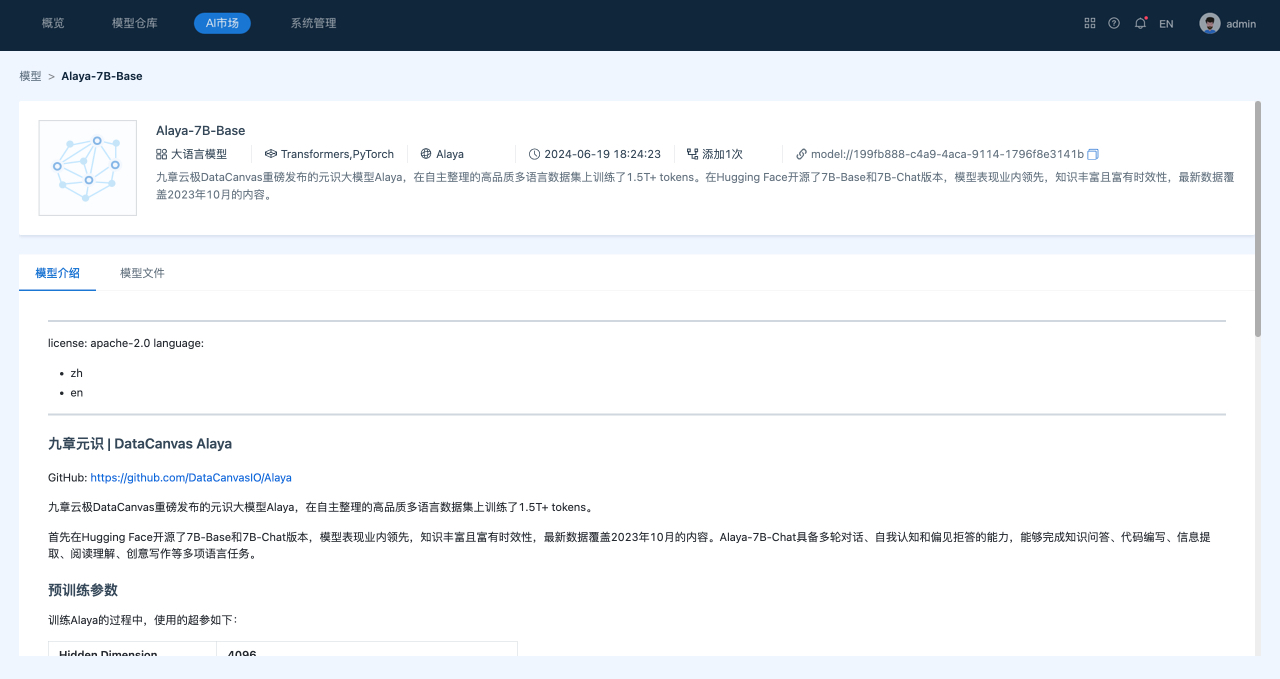Open the admin username menu
The width and height of the screenshot is (1280, 679).
(x=1241, y=24)
